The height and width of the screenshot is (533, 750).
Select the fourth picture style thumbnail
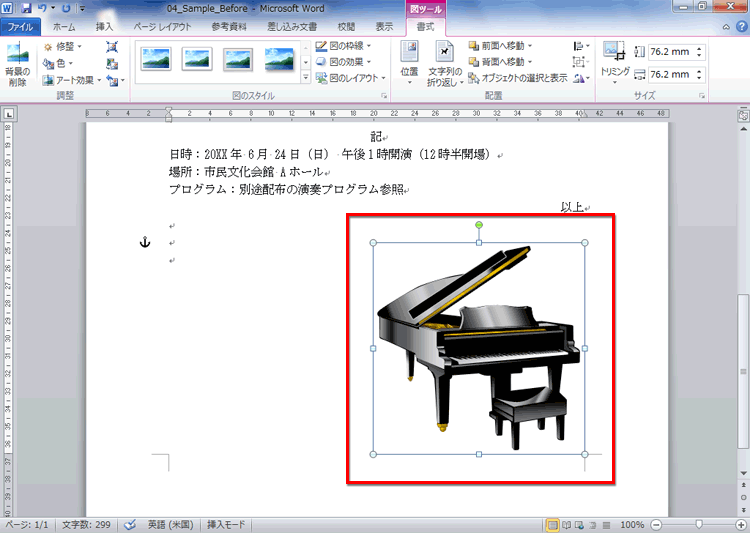pyautogui.click(x=279, y=59)
